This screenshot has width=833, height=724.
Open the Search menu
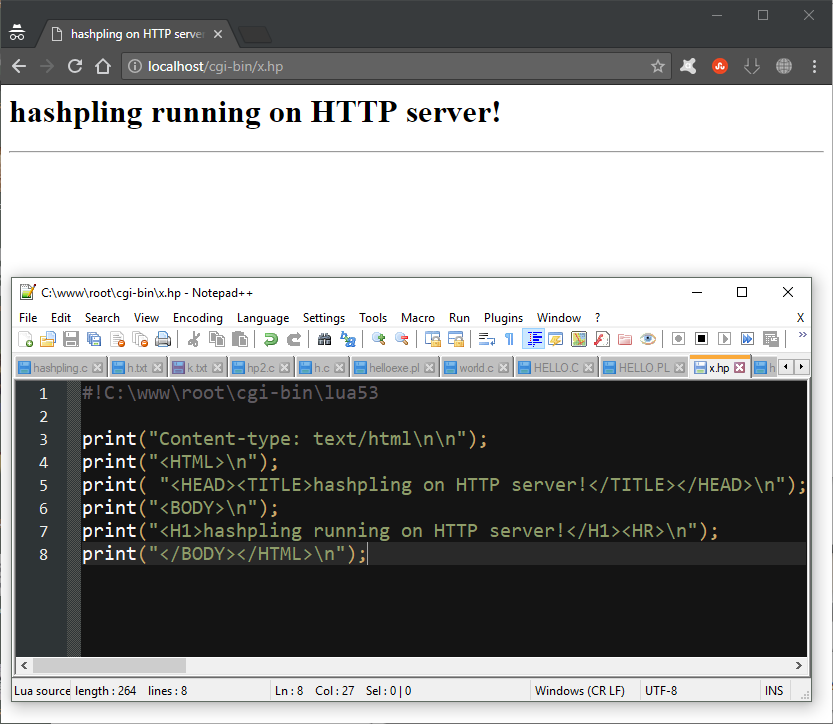pos(103,318)
